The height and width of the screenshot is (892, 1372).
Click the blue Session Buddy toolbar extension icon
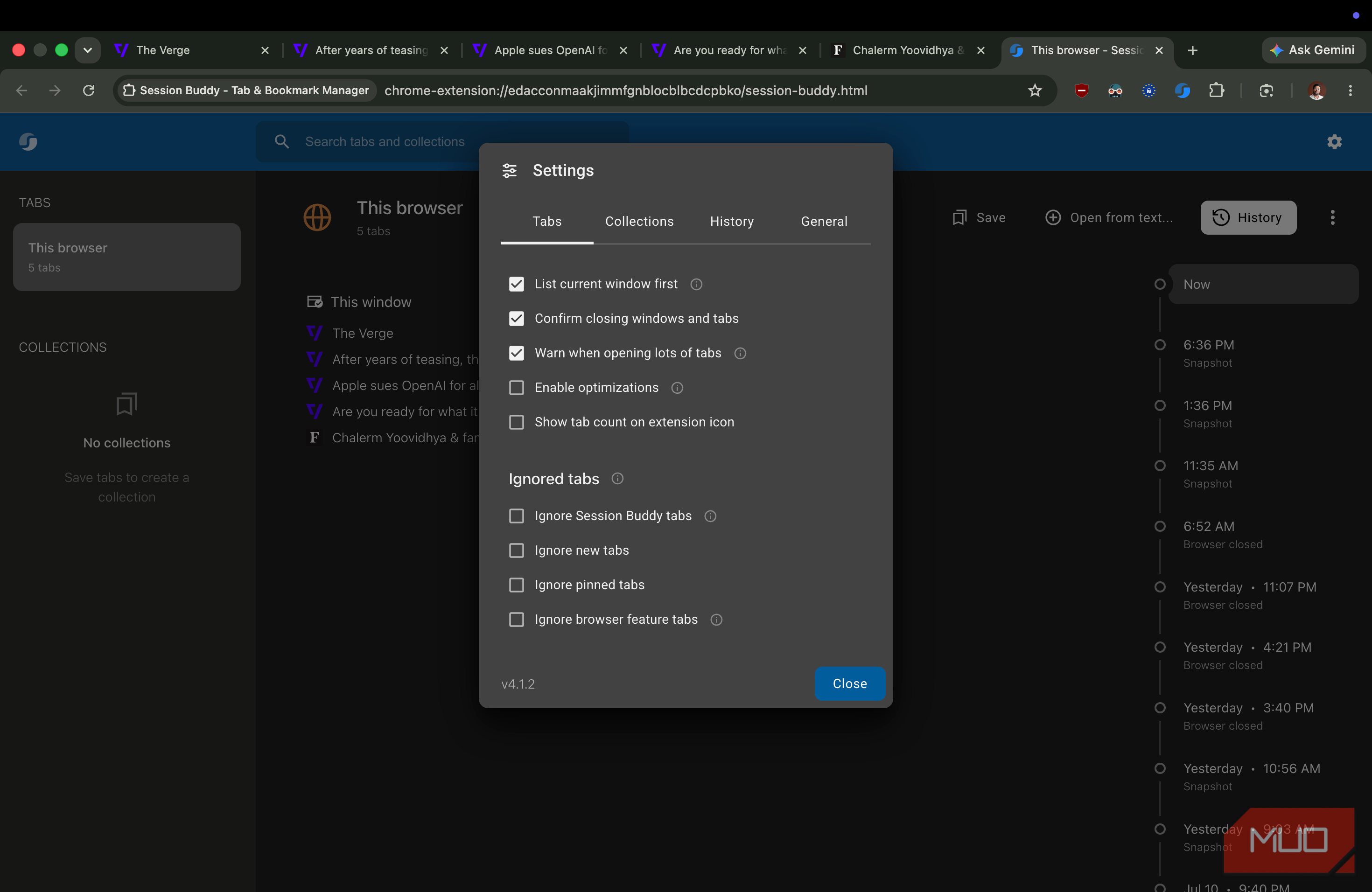pyautogui.click(x=1183, y=91)
